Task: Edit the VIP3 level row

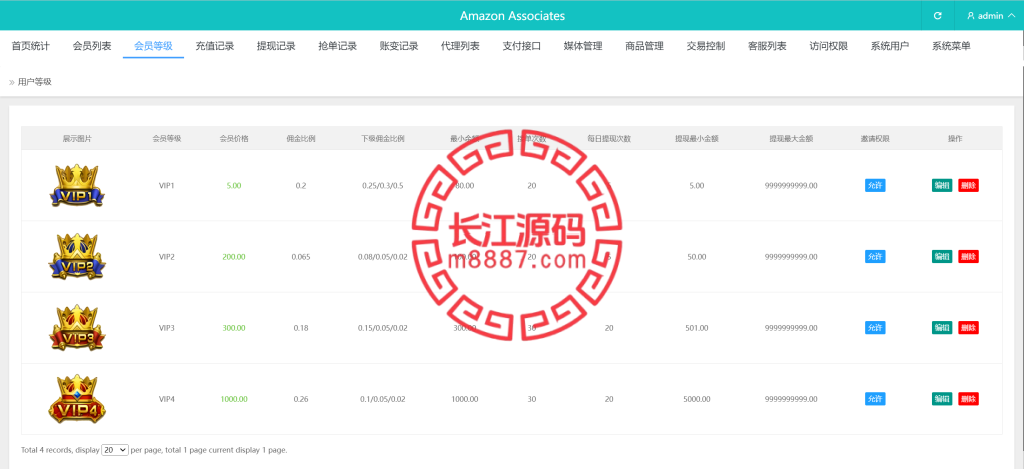Action: [942, 327]
